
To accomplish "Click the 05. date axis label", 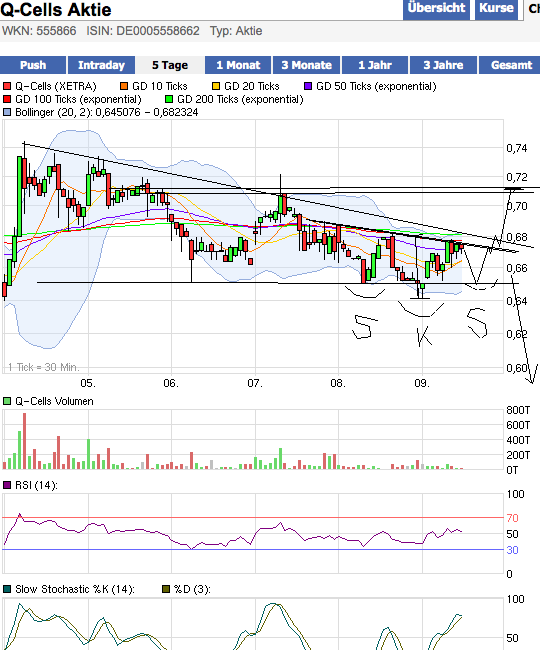I will click(88, 383).
